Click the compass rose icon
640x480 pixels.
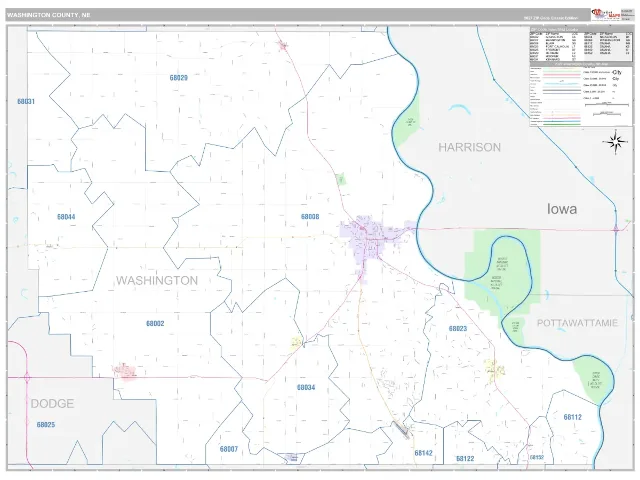tap(616, 142)
